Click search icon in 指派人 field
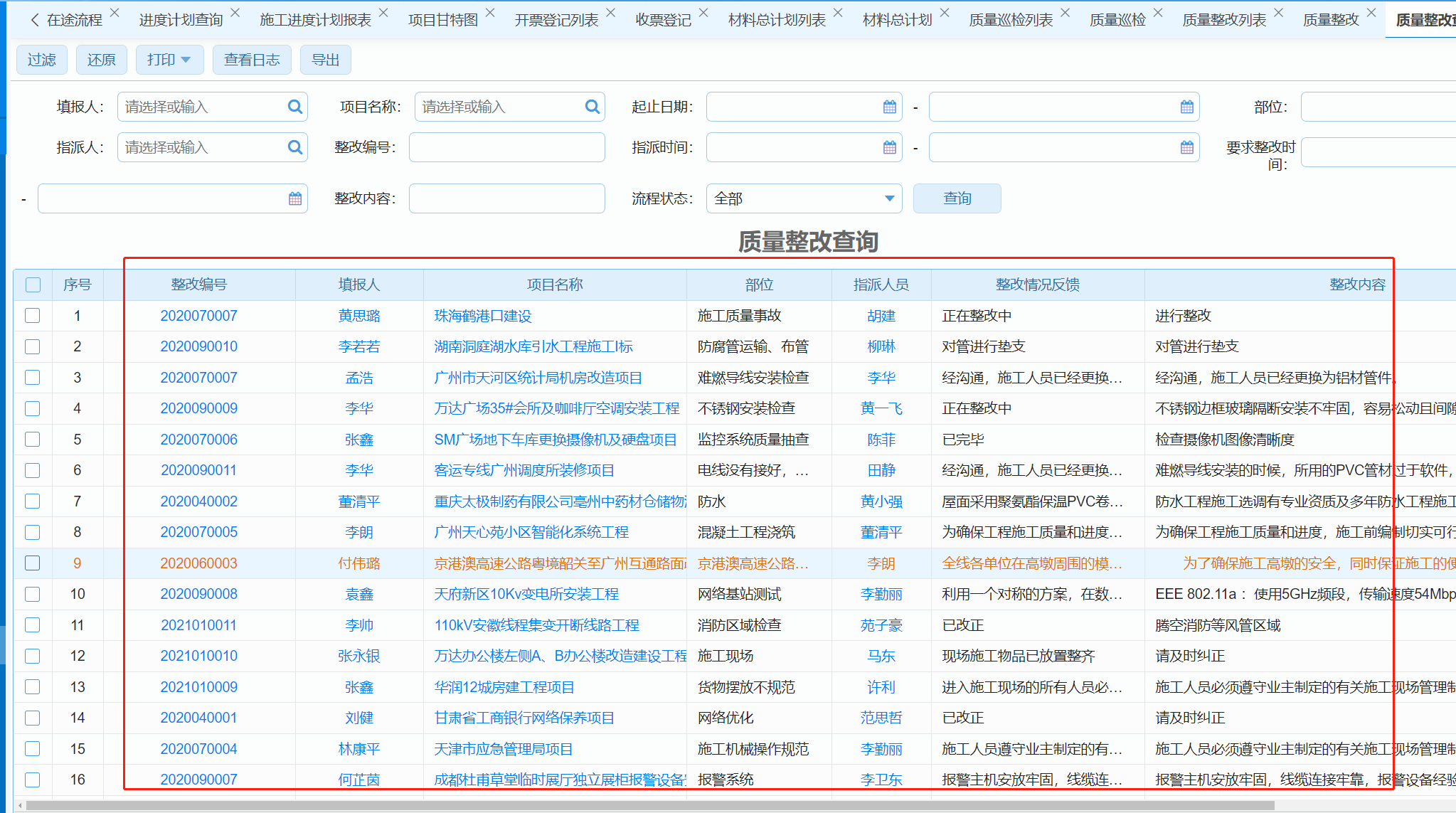 click(x=294, y=147)
